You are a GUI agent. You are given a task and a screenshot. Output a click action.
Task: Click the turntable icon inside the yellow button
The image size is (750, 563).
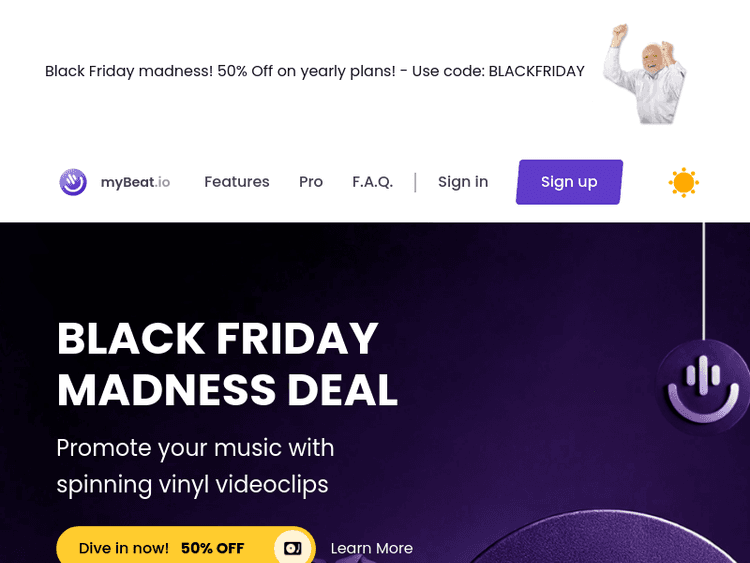point(292,548)
